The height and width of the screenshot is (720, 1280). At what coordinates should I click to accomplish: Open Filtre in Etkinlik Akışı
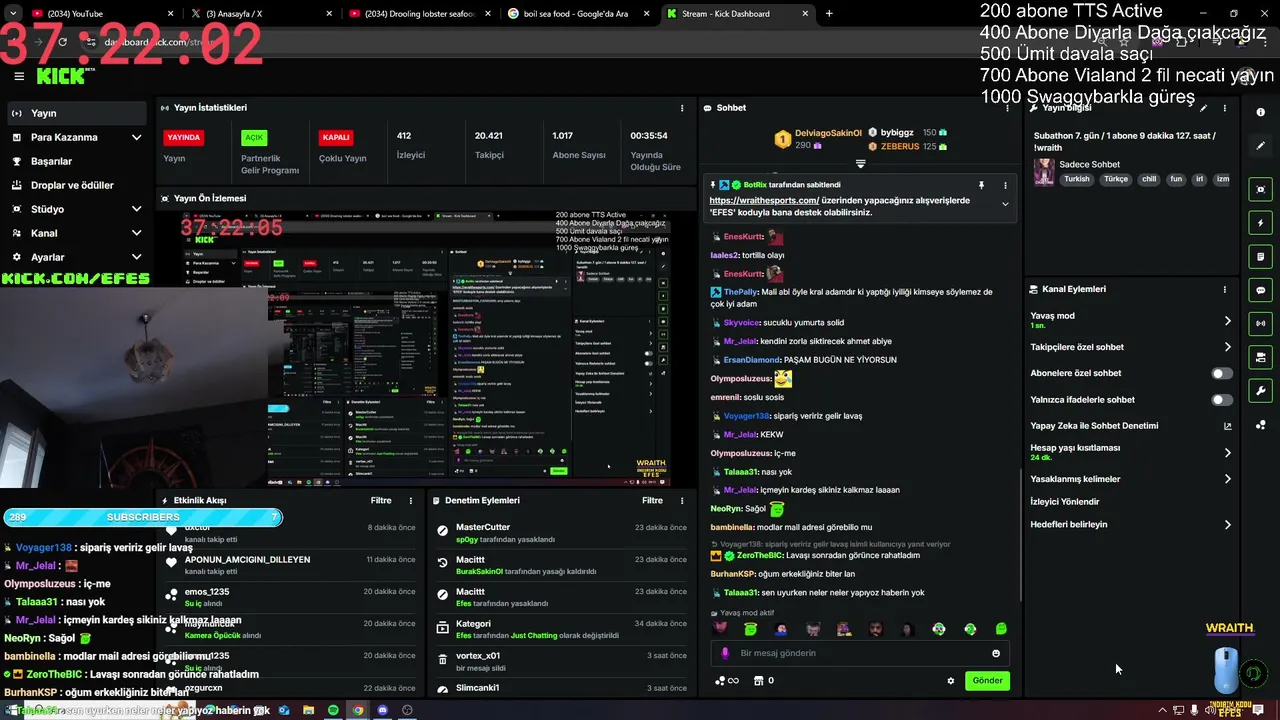381,500
